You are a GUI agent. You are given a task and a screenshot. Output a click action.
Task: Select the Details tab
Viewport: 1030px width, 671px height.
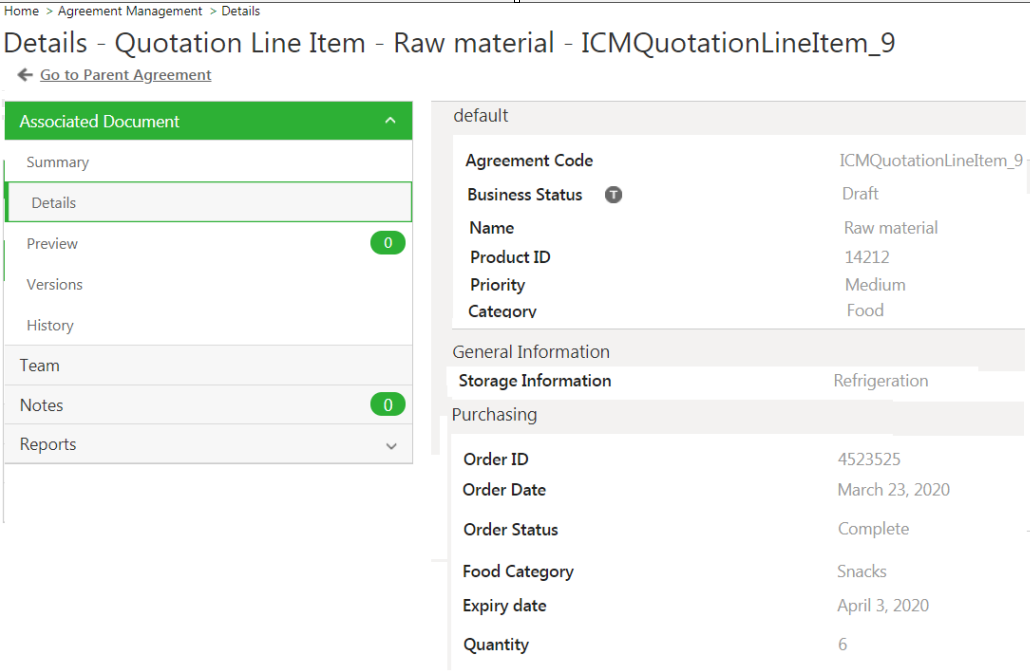click(54, 202)
